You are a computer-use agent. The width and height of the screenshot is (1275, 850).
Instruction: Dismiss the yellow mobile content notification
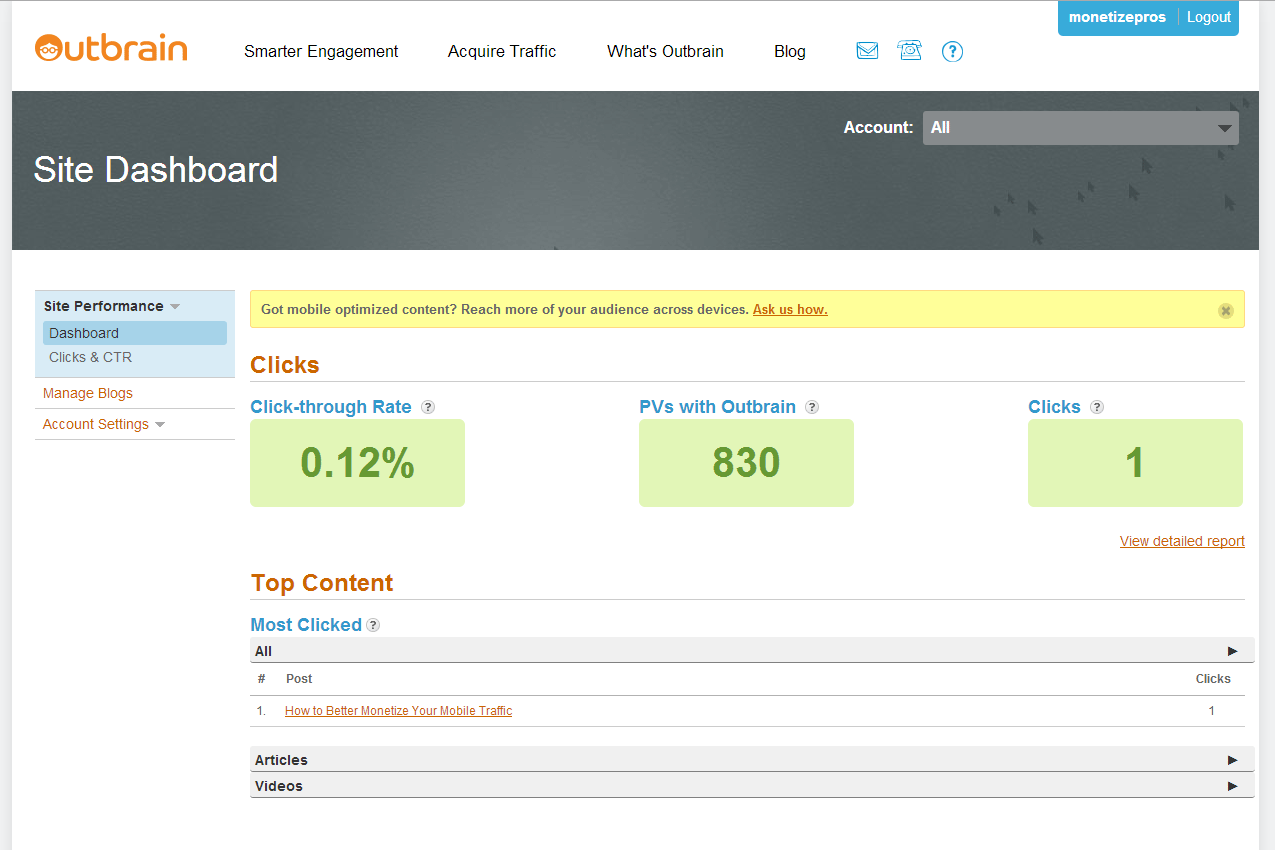click(1225, 311)
